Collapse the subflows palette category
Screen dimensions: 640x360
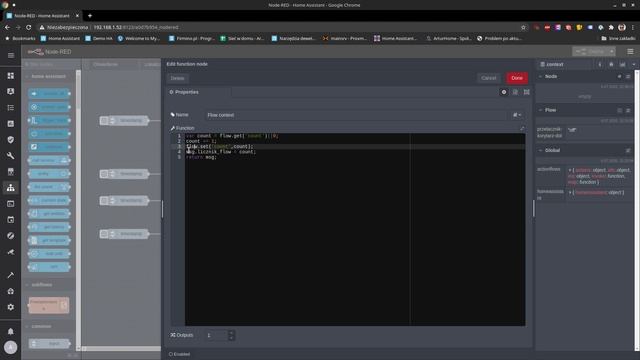coord(42,284)
